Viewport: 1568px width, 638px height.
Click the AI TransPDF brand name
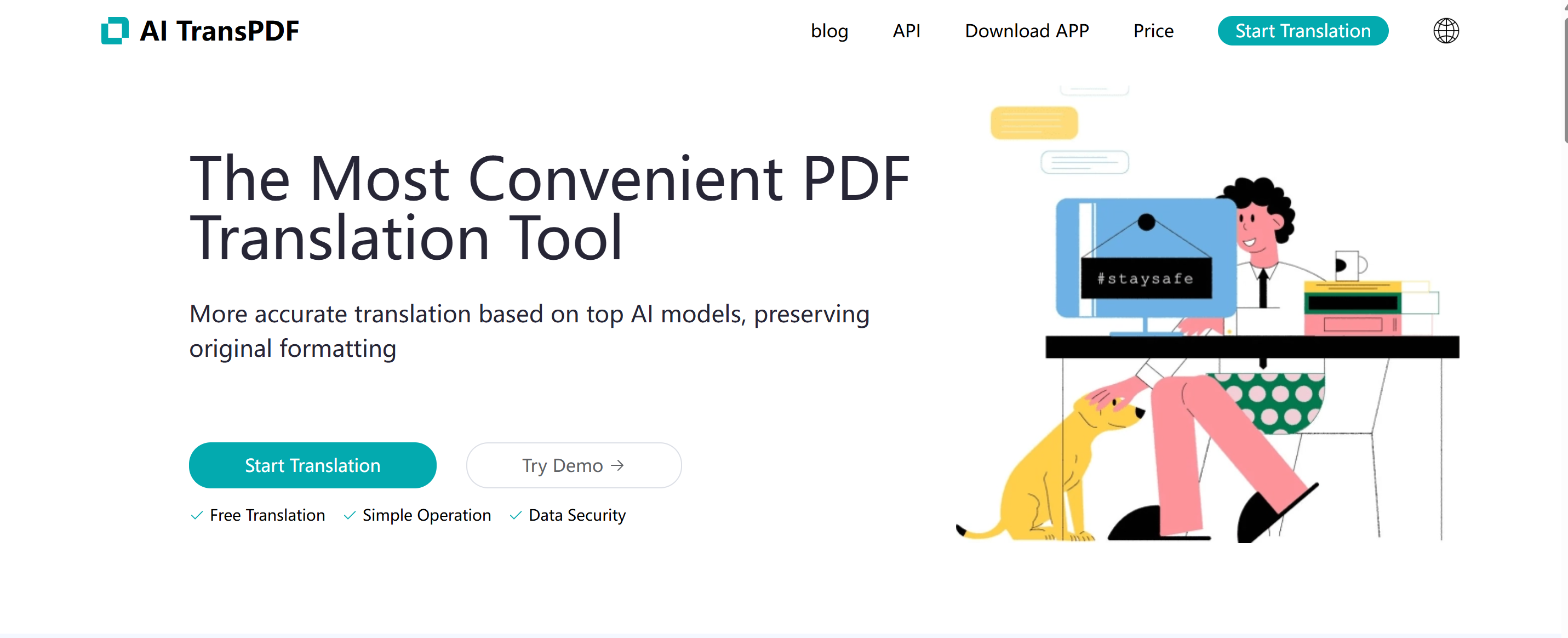coord(219,31)
